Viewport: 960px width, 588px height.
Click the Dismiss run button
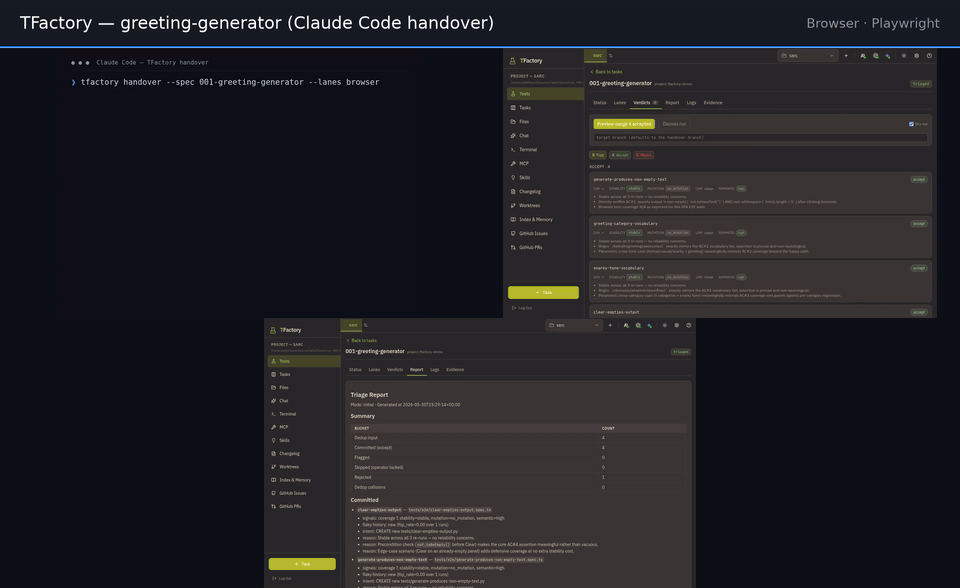(674, 124)
